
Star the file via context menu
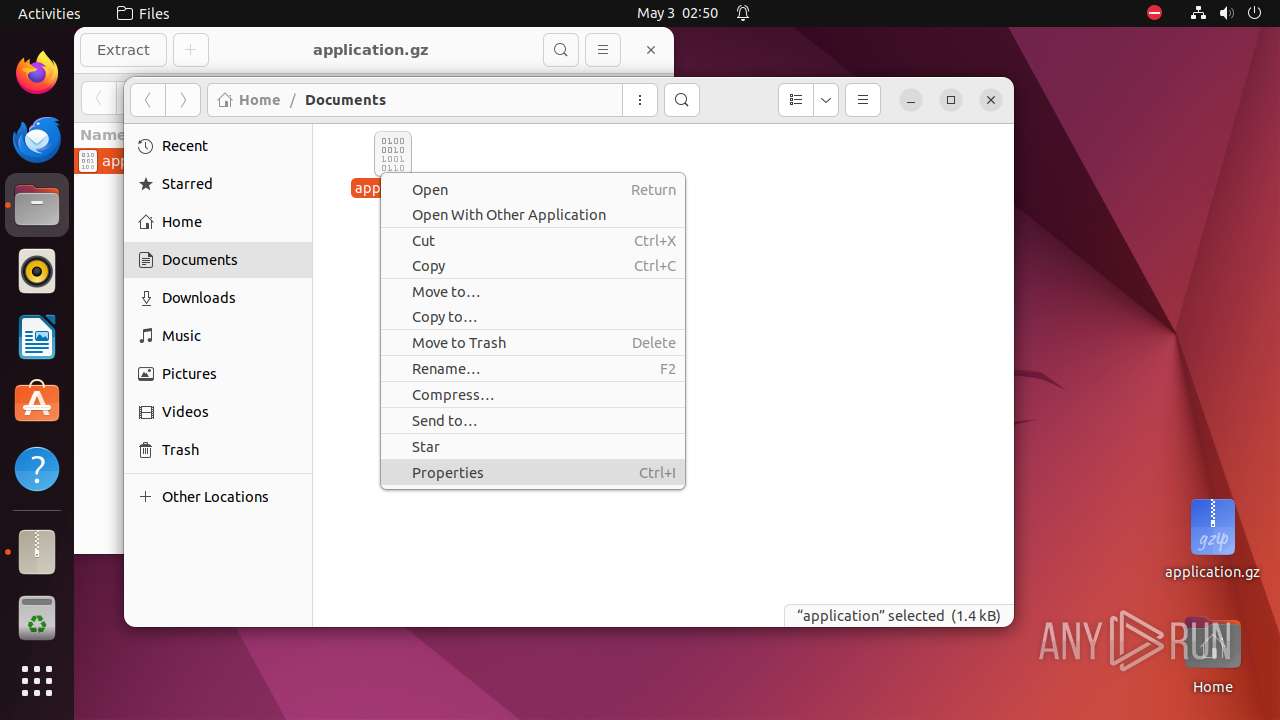pos(533,447)
